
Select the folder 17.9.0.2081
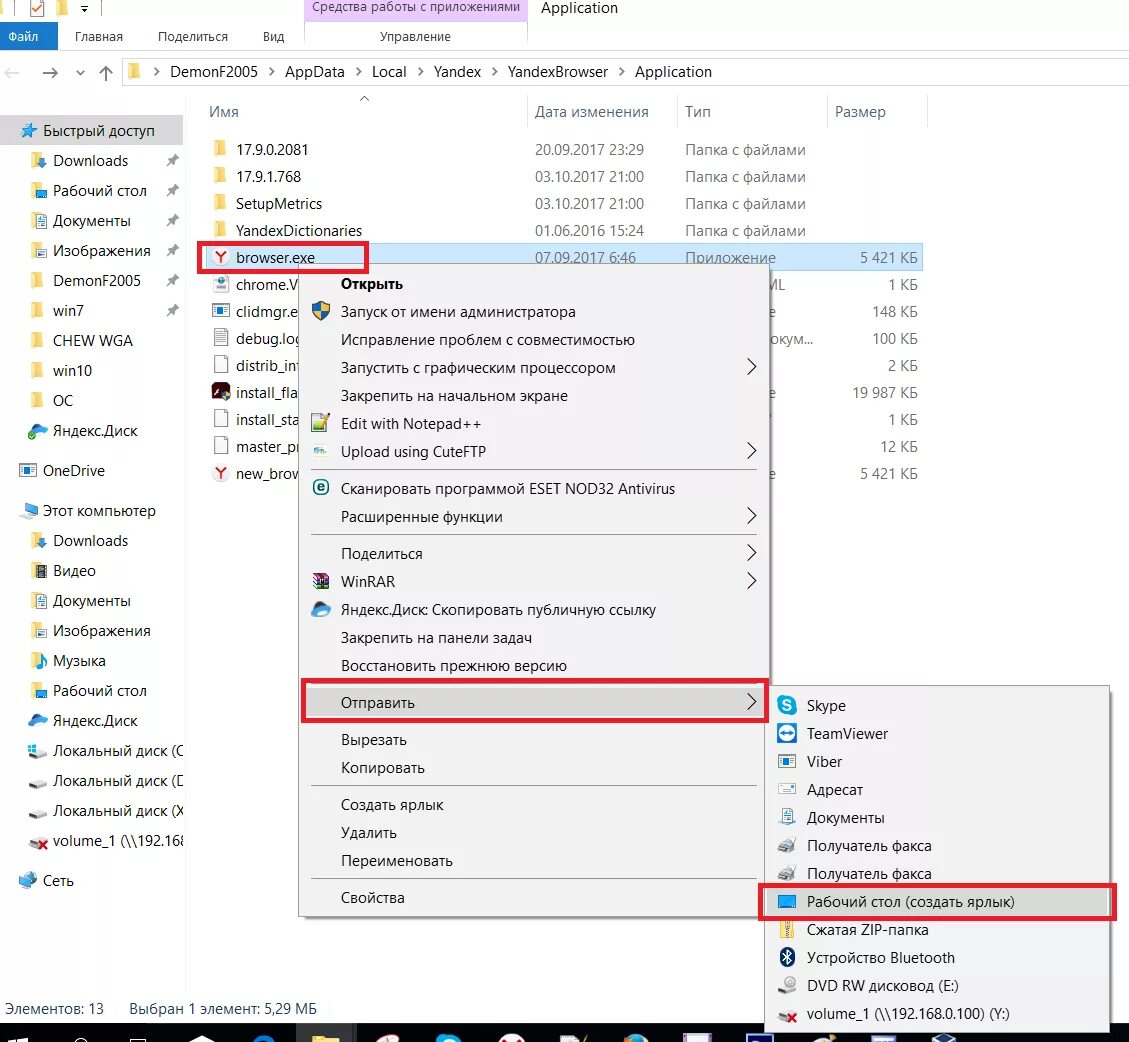272,150
